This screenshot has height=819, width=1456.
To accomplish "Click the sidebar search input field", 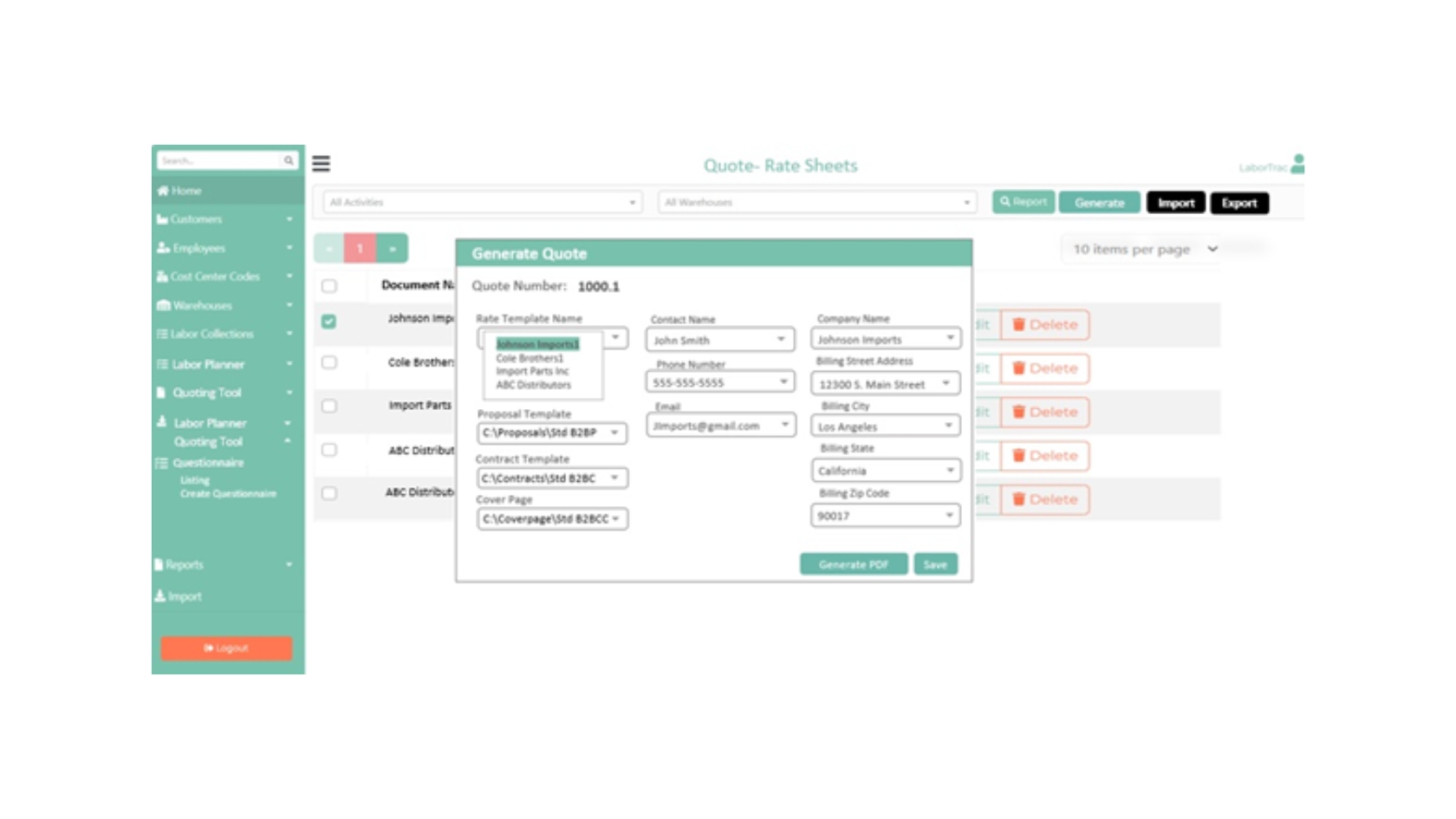I will 218,160.
